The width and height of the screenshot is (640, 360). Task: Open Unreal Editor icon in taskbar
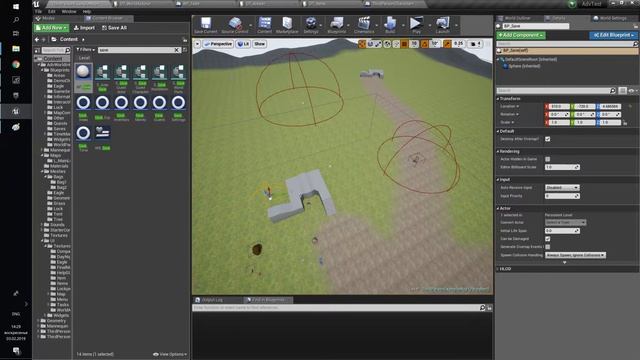(x=16, y=111)
